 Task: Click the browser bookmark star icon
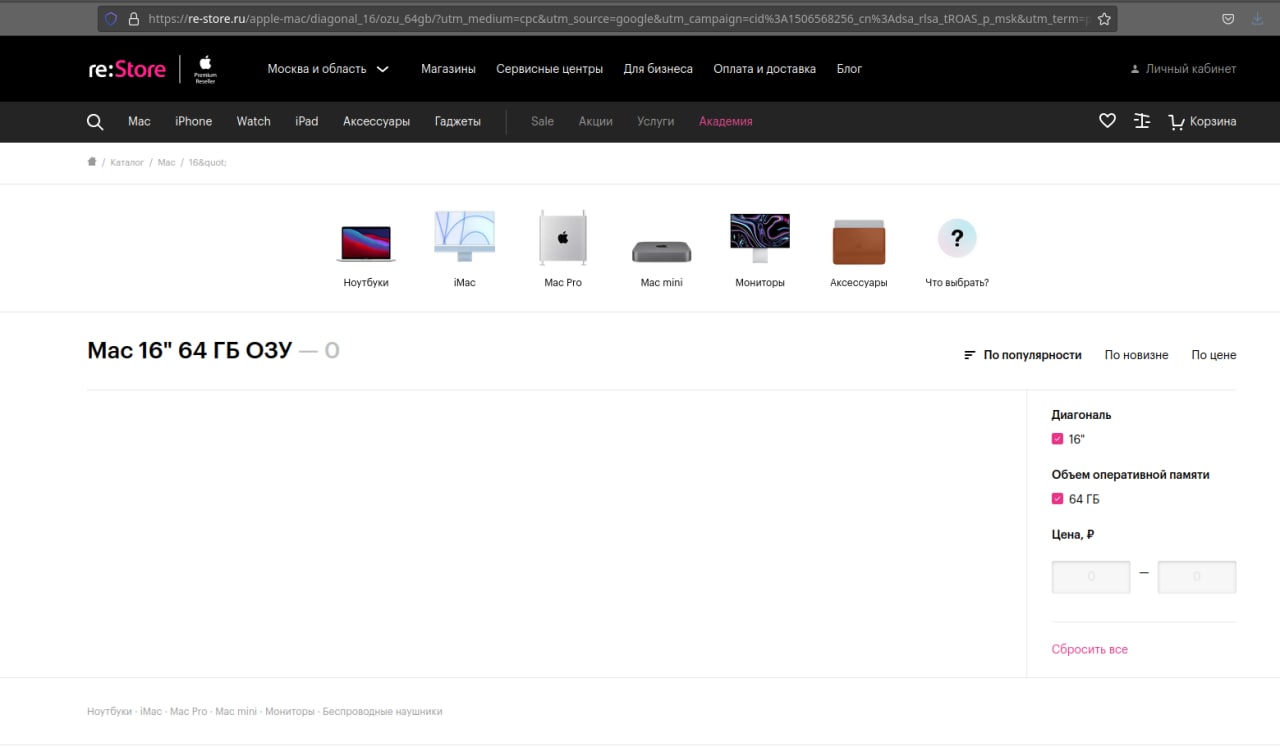[x=1104, y=19]
